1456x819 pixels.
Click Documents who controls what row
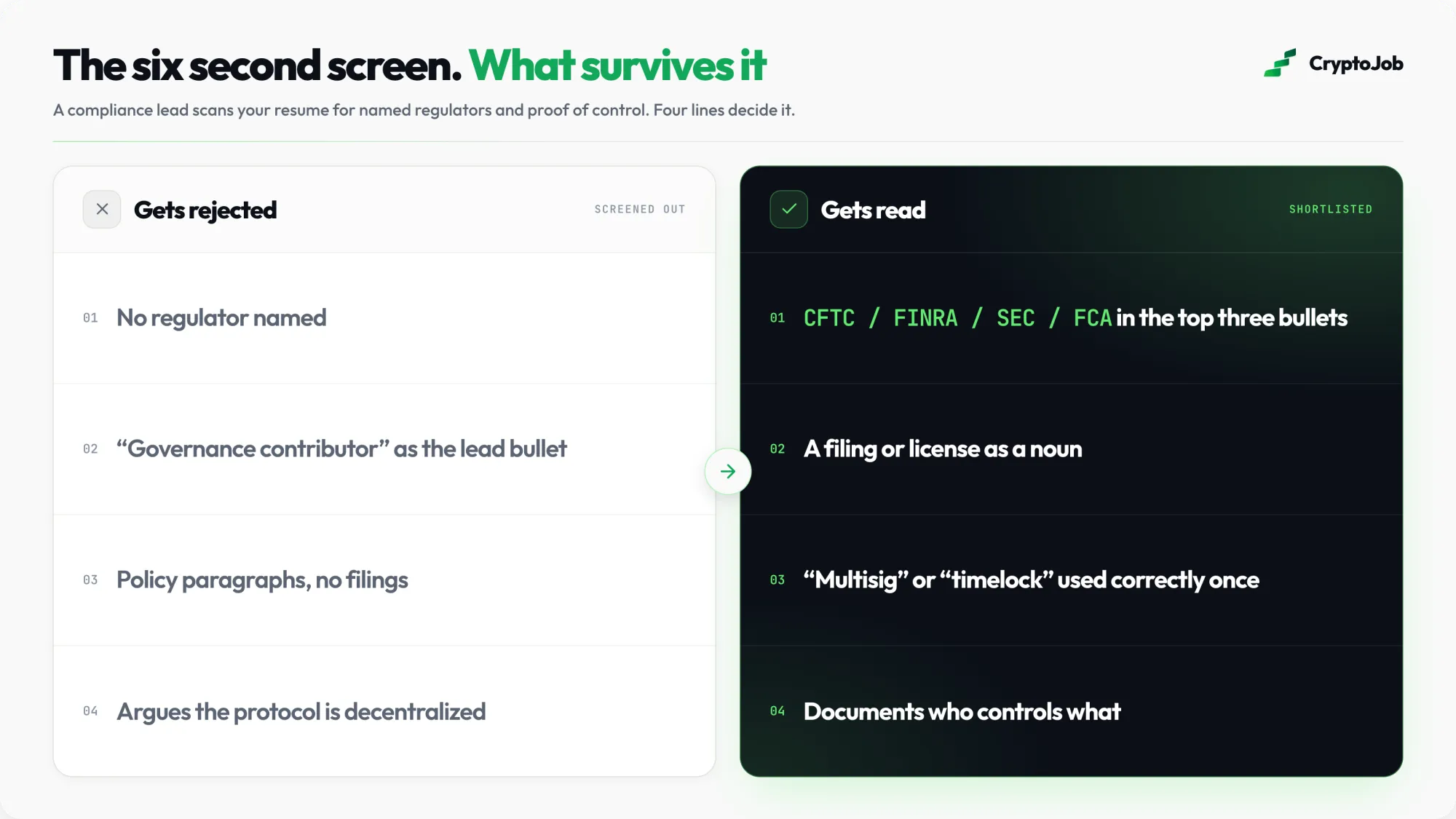tap(1072, 711)
